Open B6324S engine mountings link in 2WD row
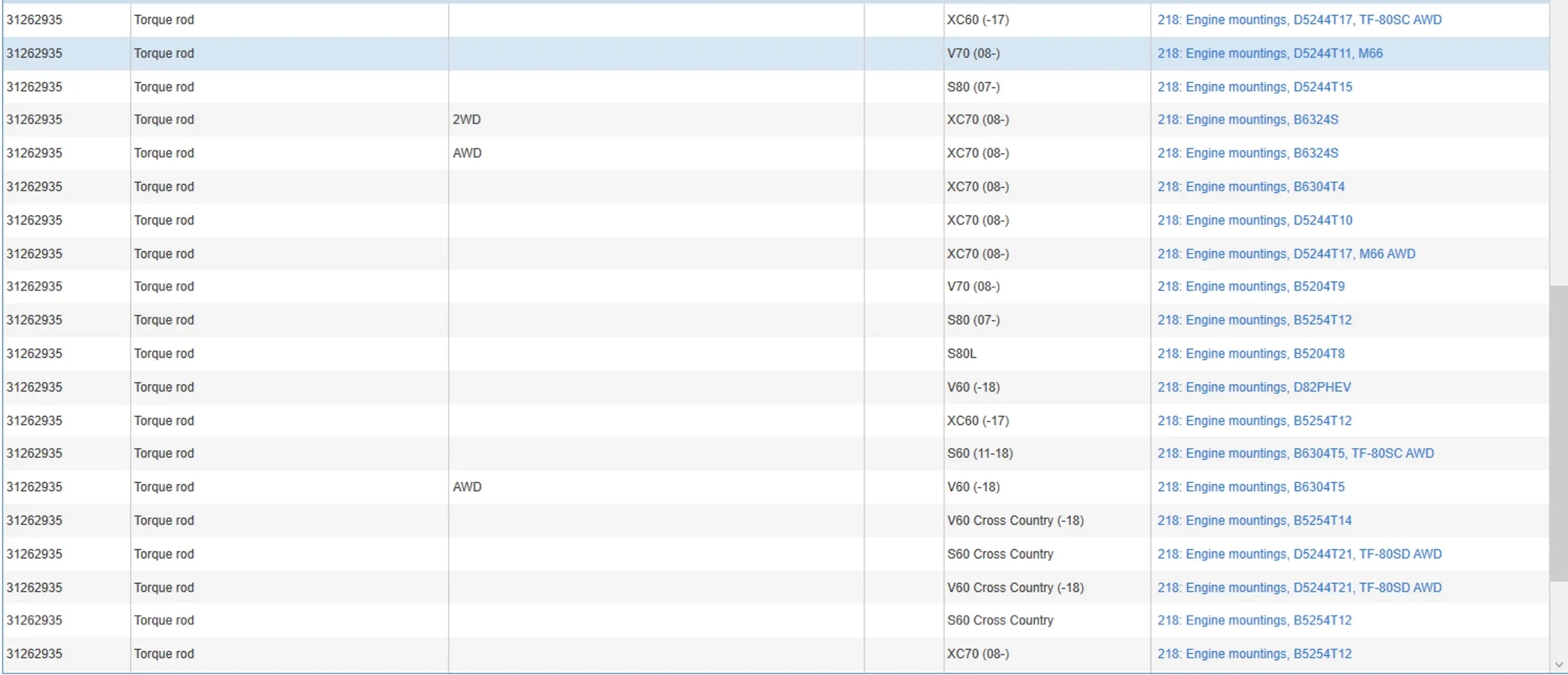Image resolution: width=1568 pixels, height=675 pixels. (1248, 120)
